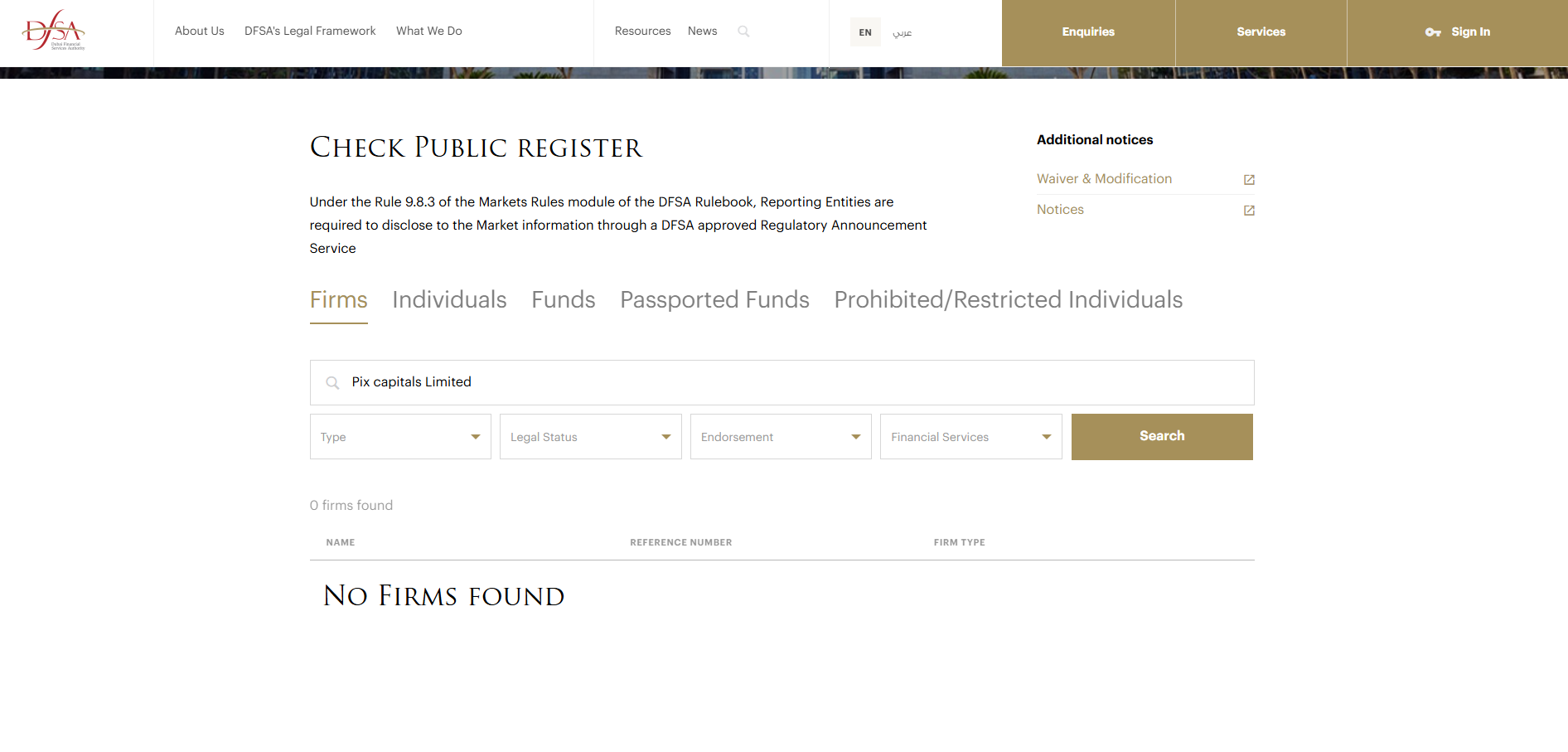Open the Passported Funds tab

pos(715,300)
